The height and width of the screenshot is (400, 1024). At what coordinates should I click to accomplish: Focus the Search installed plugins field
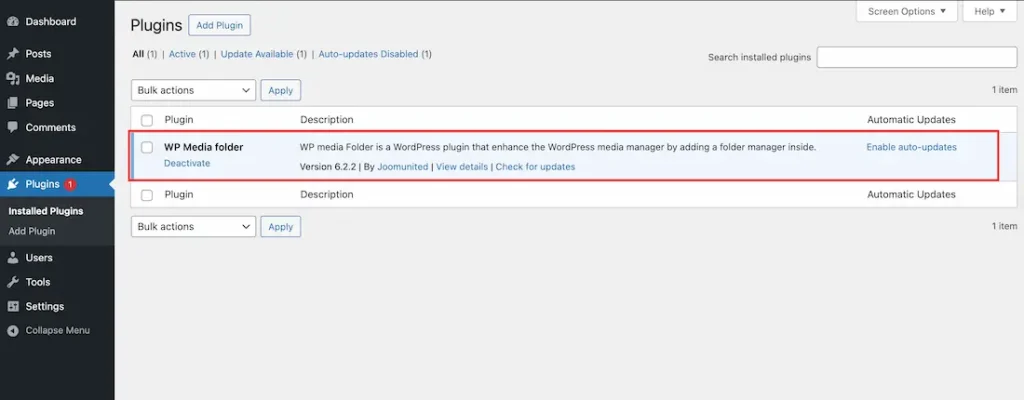917,57
